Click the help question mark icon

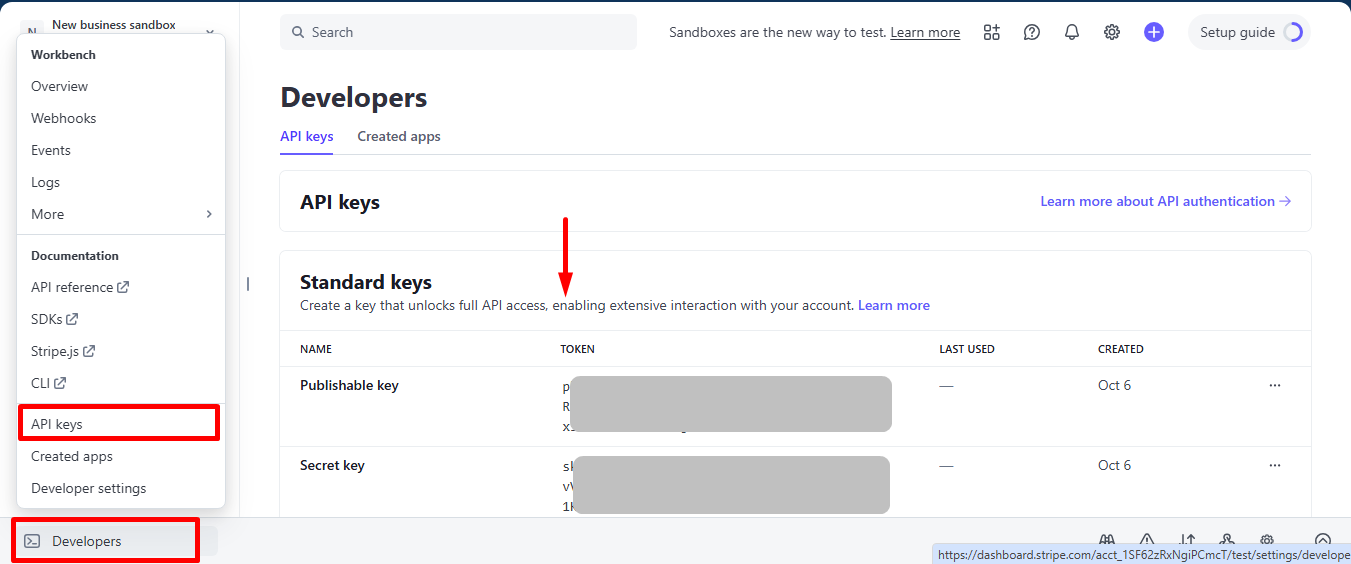[1032, 32]
